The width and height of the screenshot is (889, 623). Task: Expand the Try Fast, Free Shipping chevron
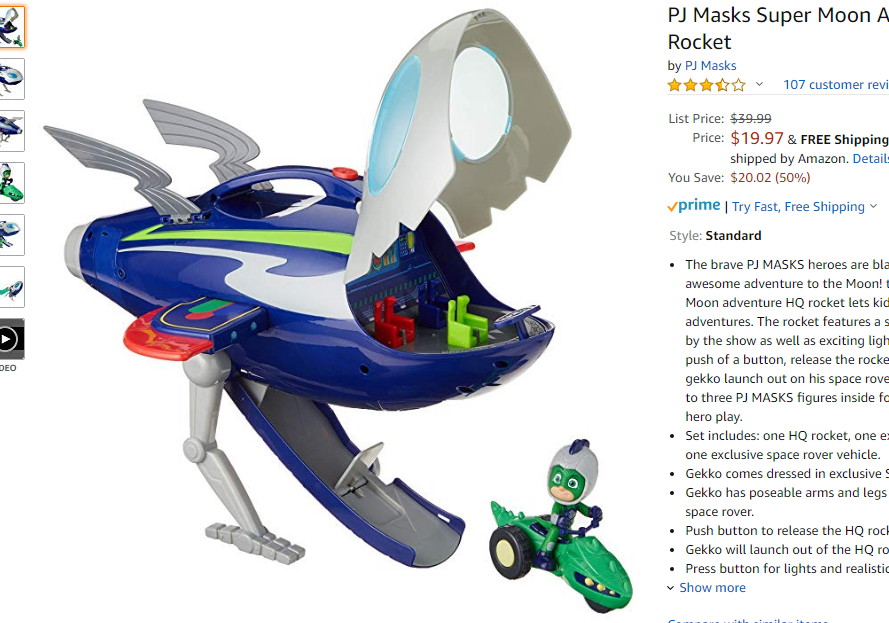(873, 206)
